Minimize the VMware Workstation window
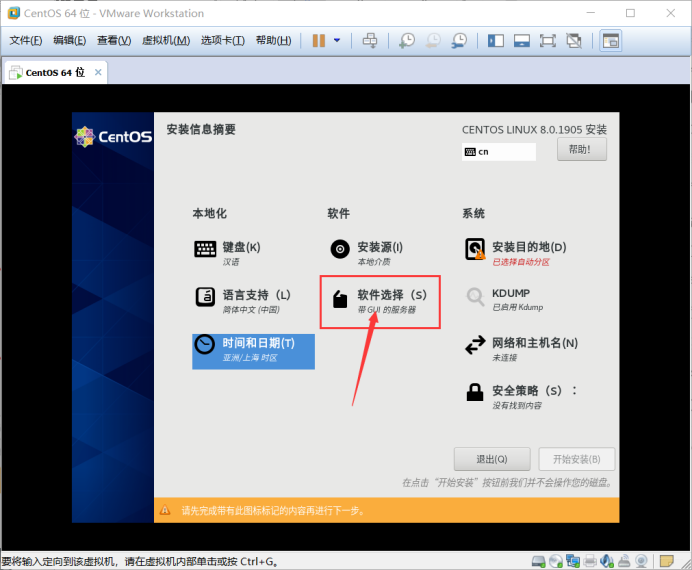692x570 pixels. pyautogui.click(x=590, y=13)
